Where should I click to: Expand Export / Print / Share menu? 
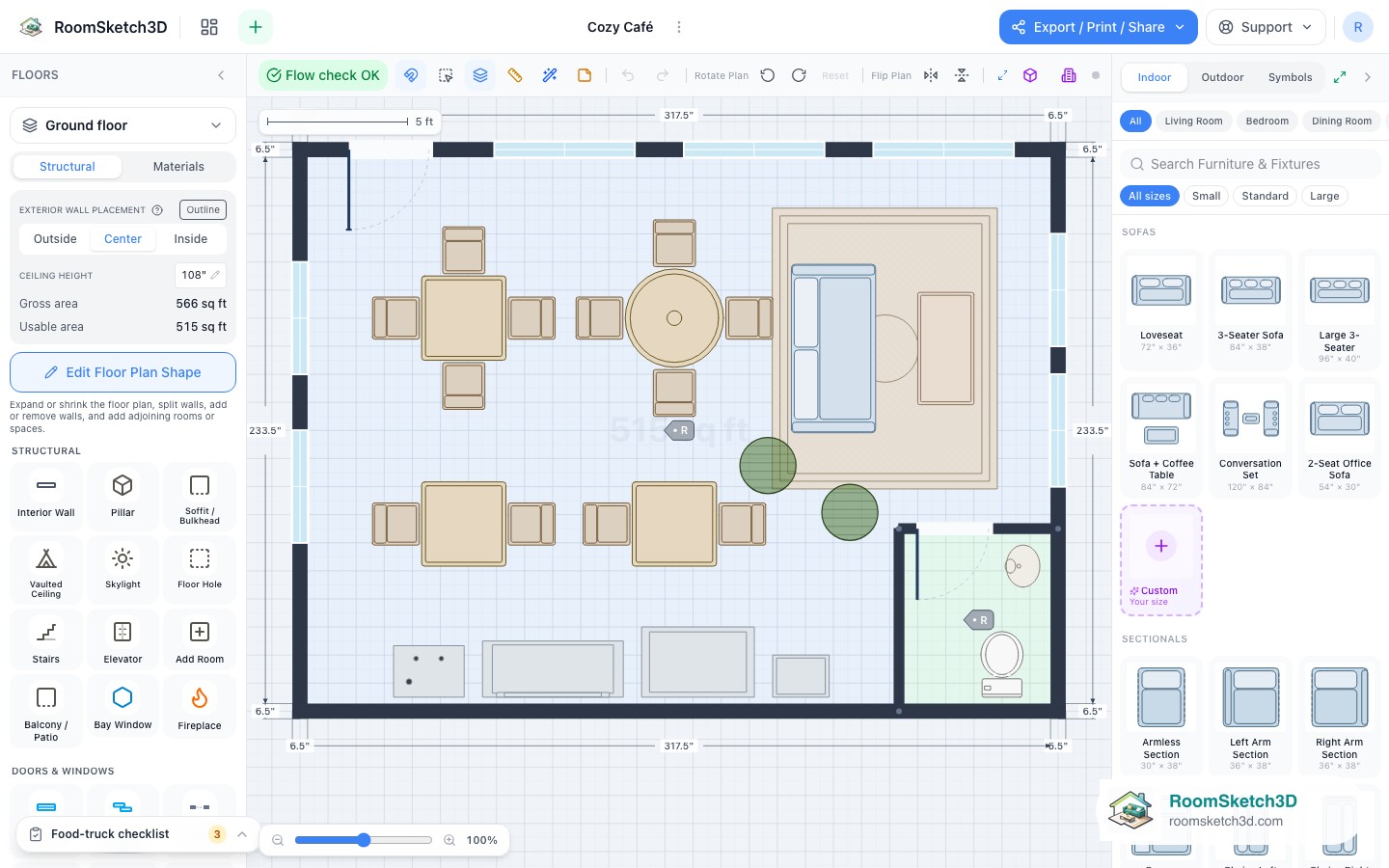coord(1099,27)
